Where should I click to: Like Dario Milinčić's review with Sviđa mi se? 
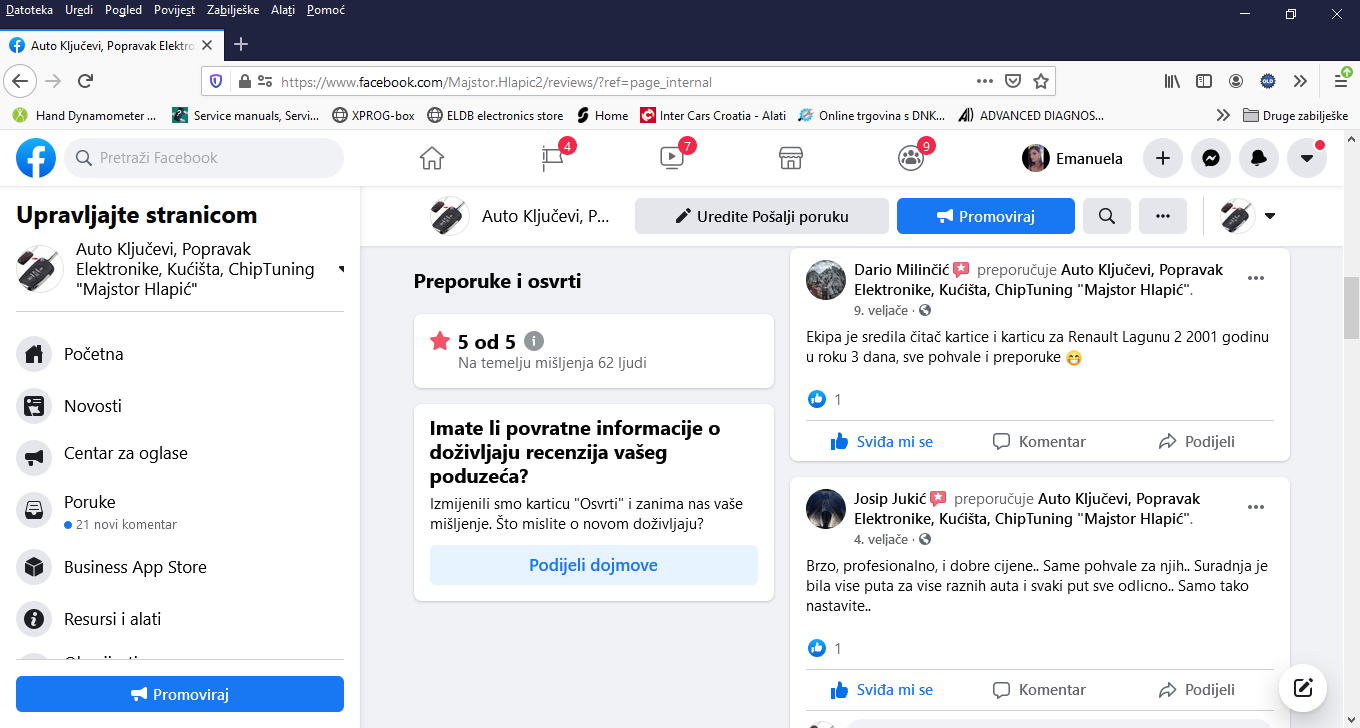[882, 441]
